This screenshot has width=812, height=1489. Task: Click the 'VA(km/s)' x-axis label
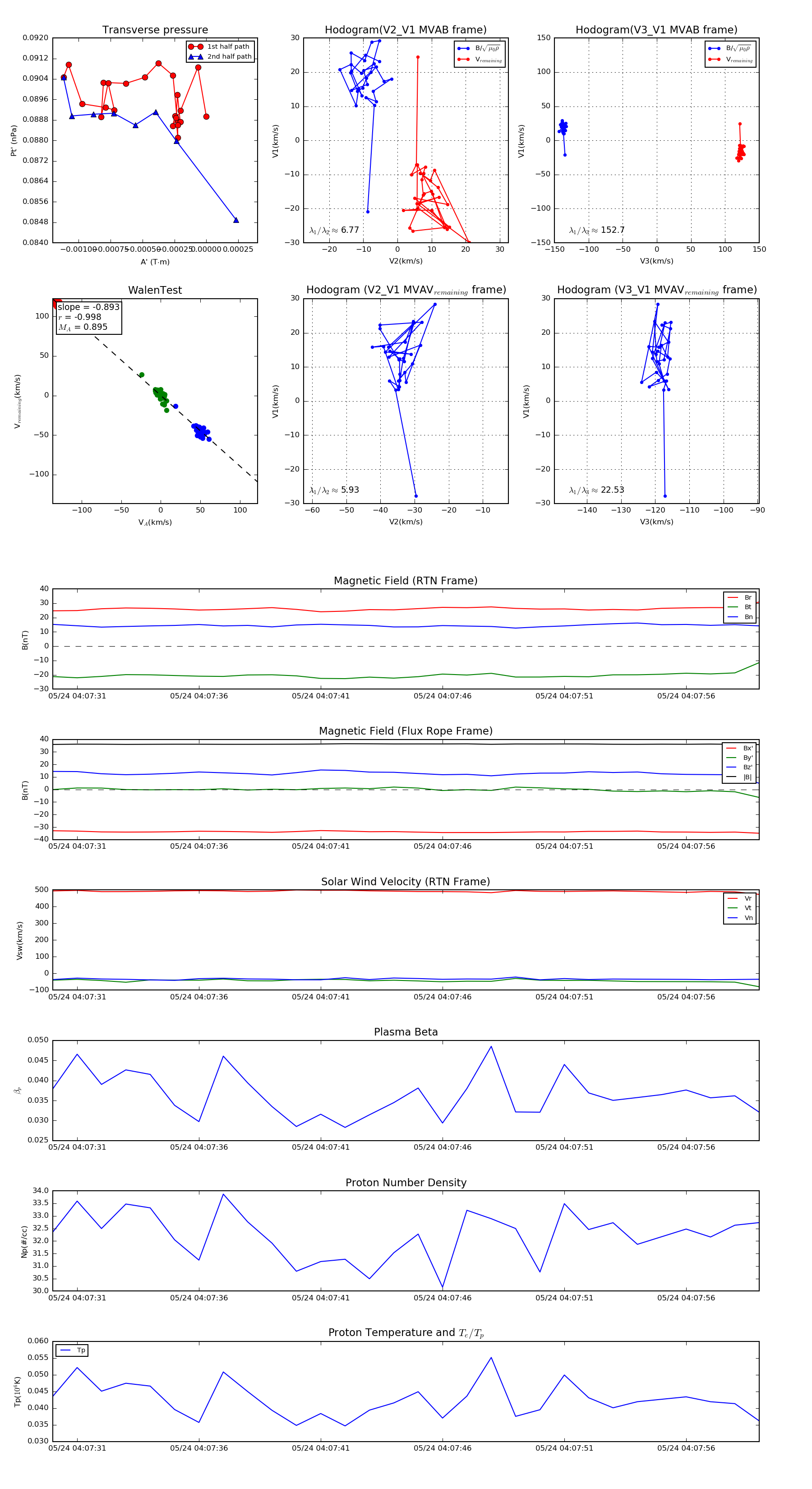(x=155, y=523)
